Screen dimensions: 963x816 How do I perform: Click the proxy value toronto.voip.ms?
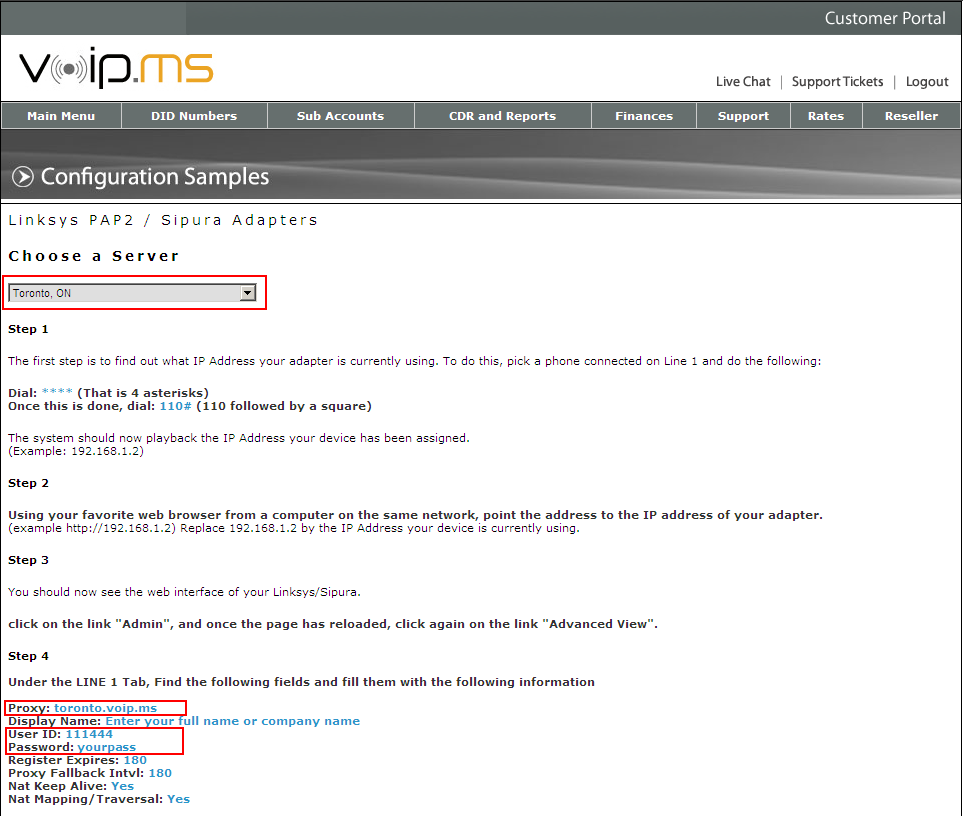[106, 708]
